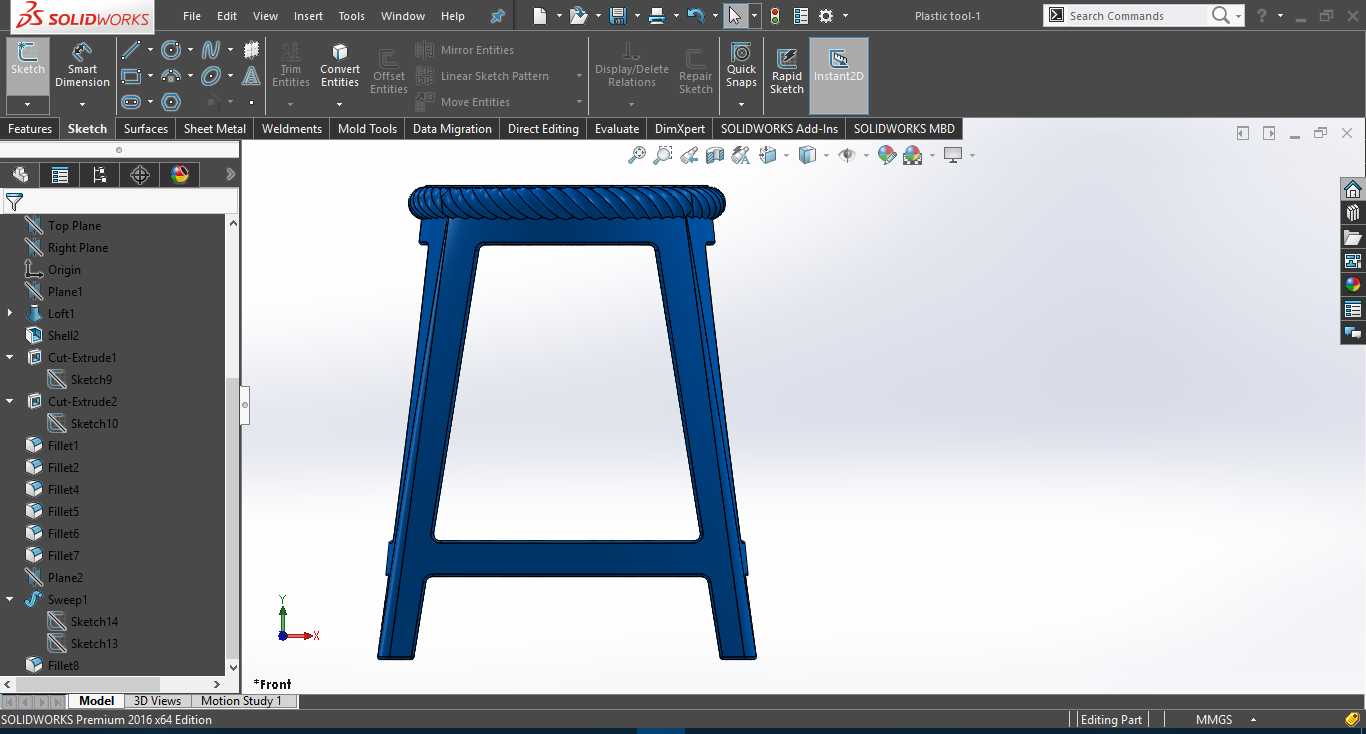This screenshot has height=734, width=1366.
Task: Click the Apply Scene icon
Action: pyautogui.click(x=912, y=155)
